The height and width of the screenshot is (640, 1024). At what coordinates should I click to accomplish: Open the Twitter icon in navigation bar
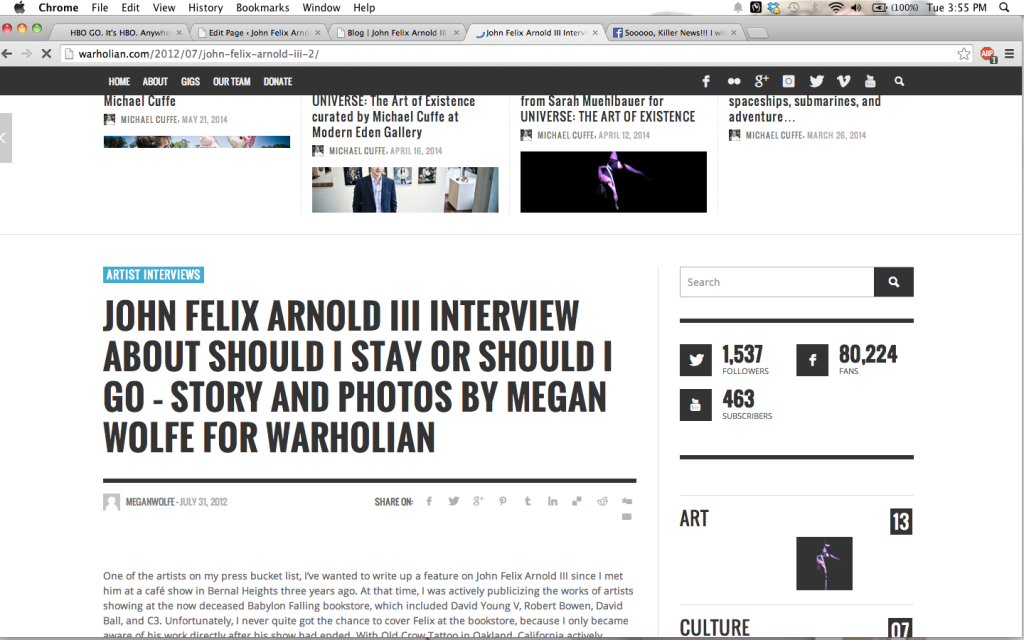pyautogui.click(x=816, y=82)
